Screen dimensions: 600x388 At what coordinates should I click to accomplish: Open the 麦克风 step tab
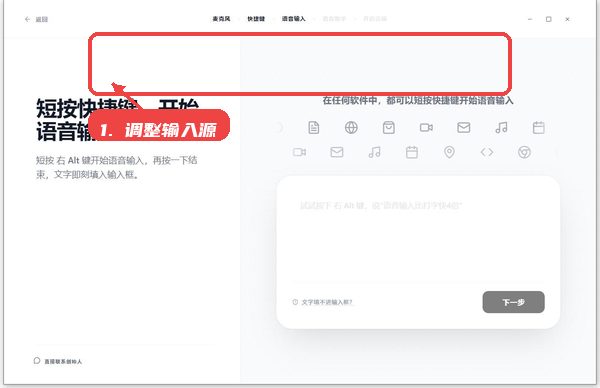coord(222,19)
